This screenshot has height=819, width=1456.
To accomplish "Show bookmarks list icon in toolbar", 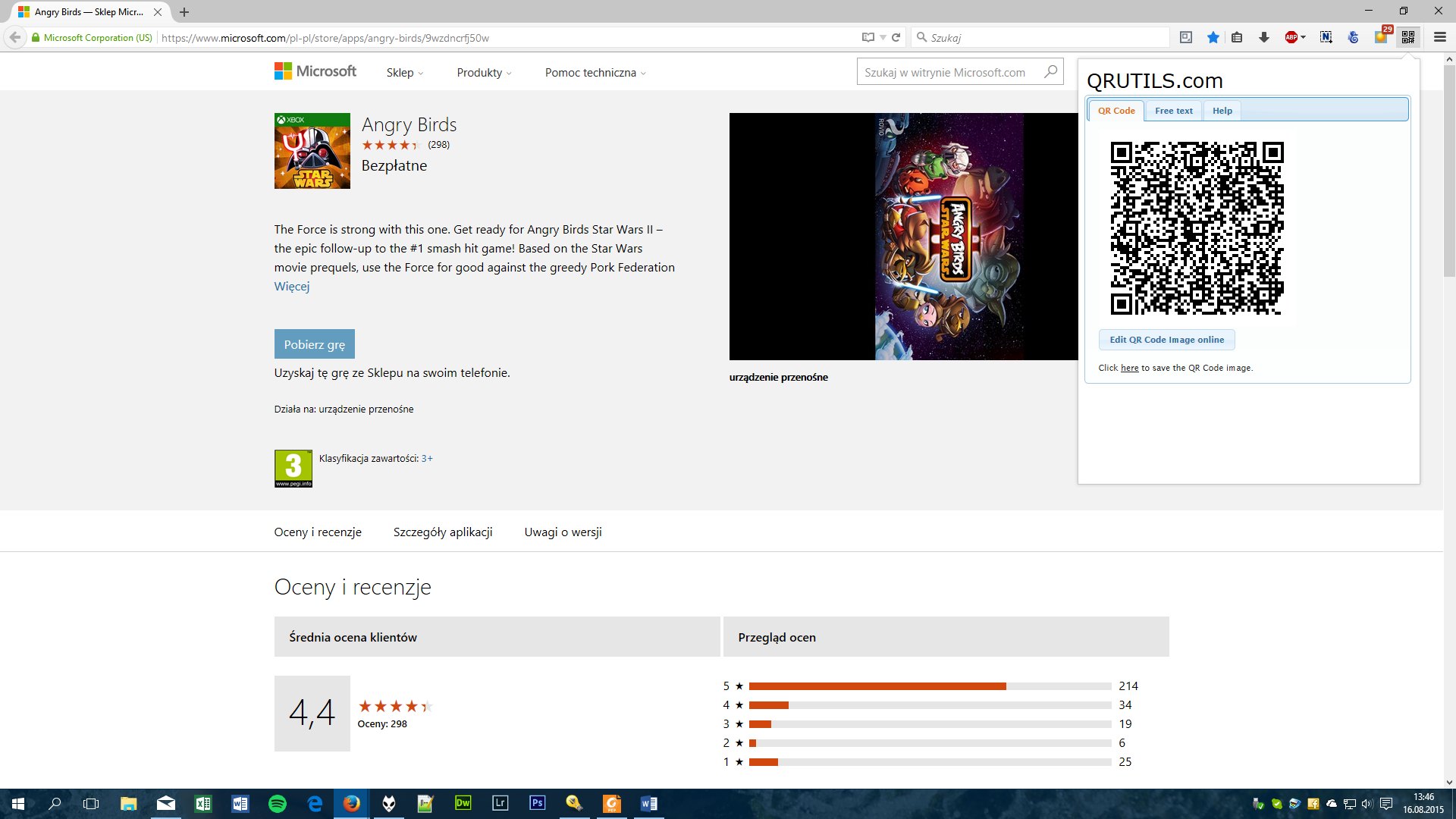I will click(1237, 37).
